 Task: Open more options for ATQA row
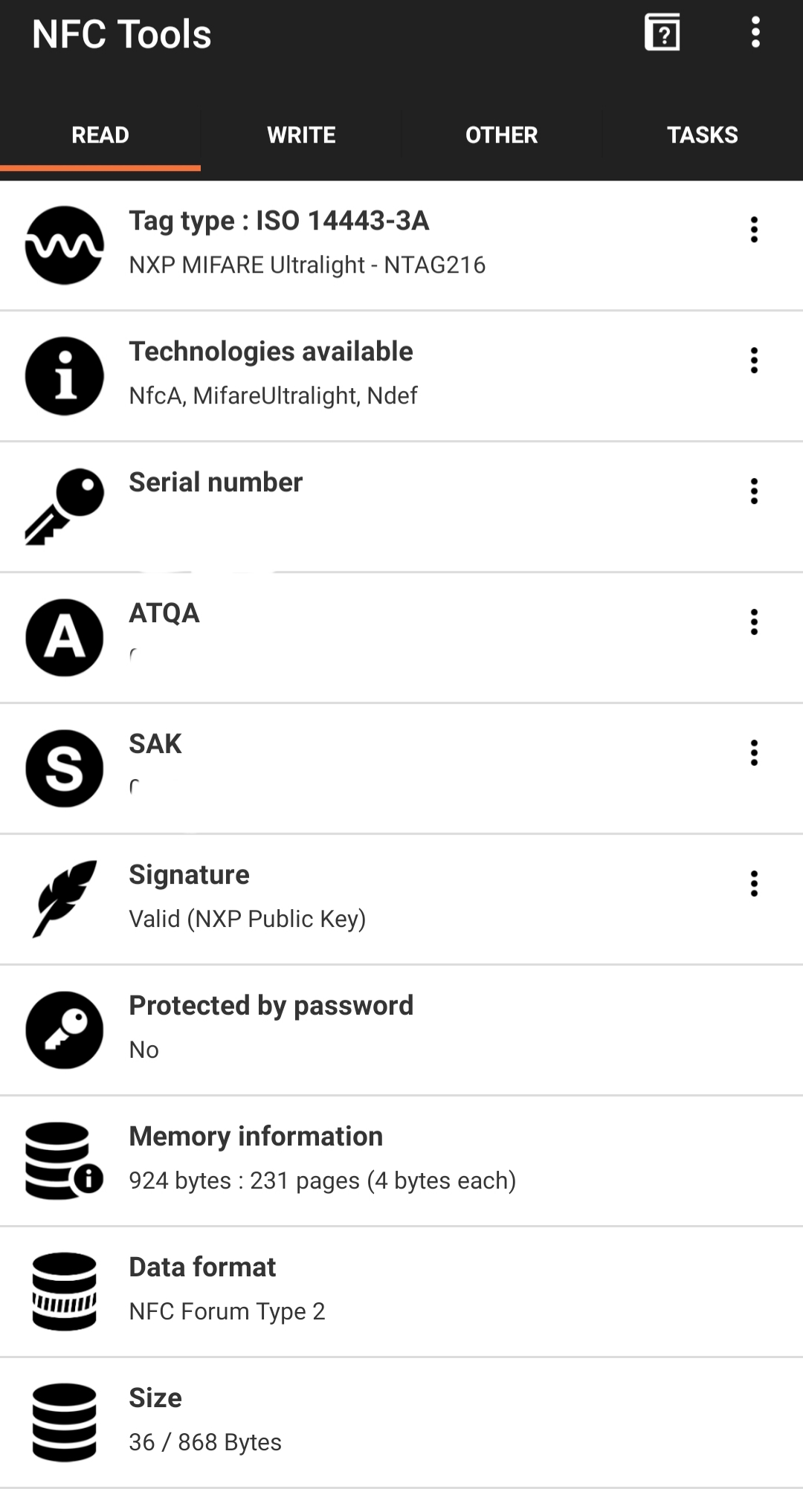pyautogui.click(x=754, y=622)
